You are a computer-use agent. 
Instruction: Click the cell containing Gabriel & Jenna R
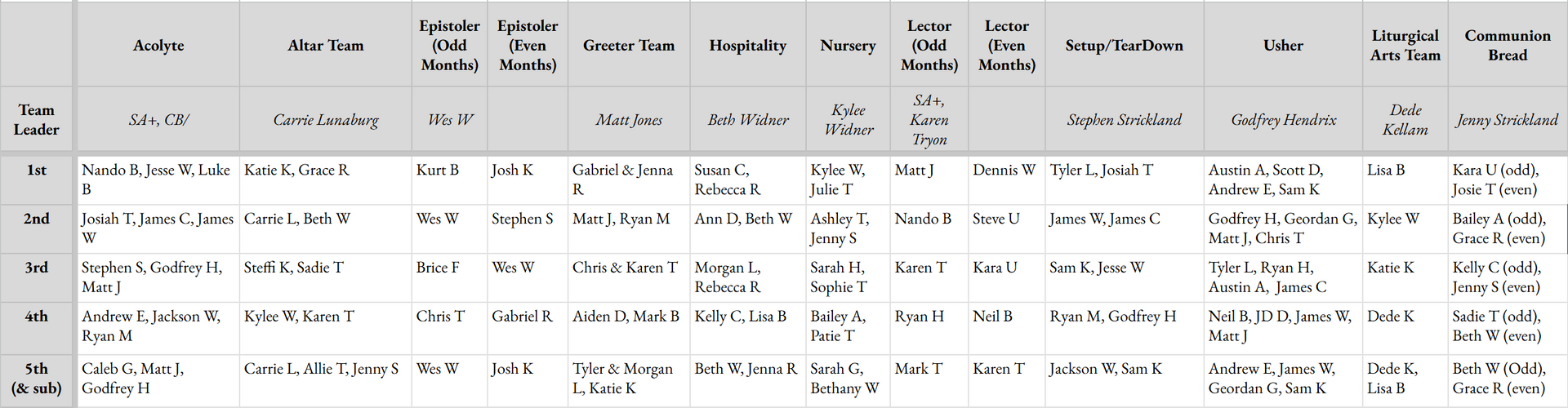point(629,180)
